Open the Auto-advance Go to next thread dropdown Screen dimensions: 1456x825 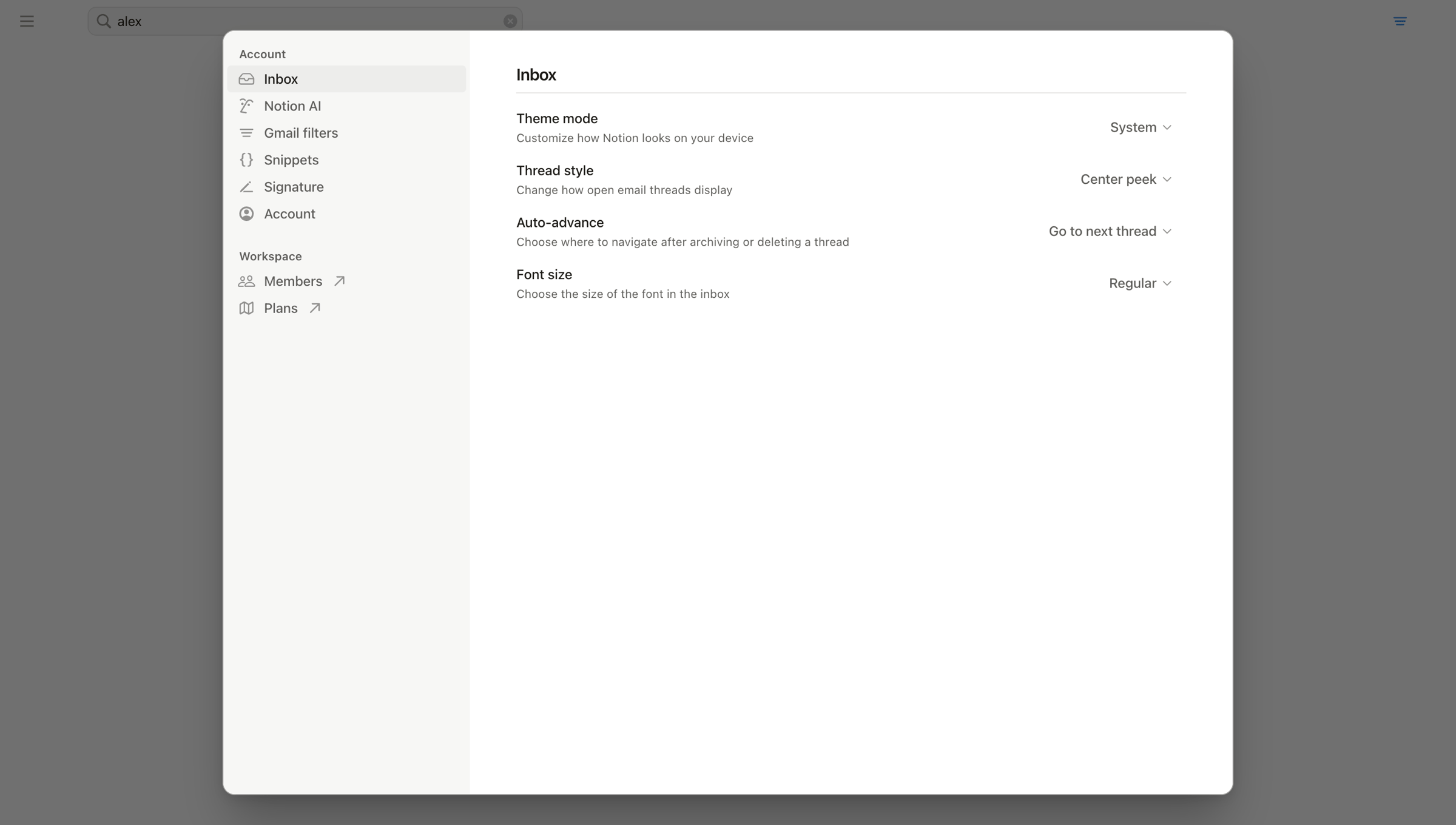click(x=1110, y=231)
